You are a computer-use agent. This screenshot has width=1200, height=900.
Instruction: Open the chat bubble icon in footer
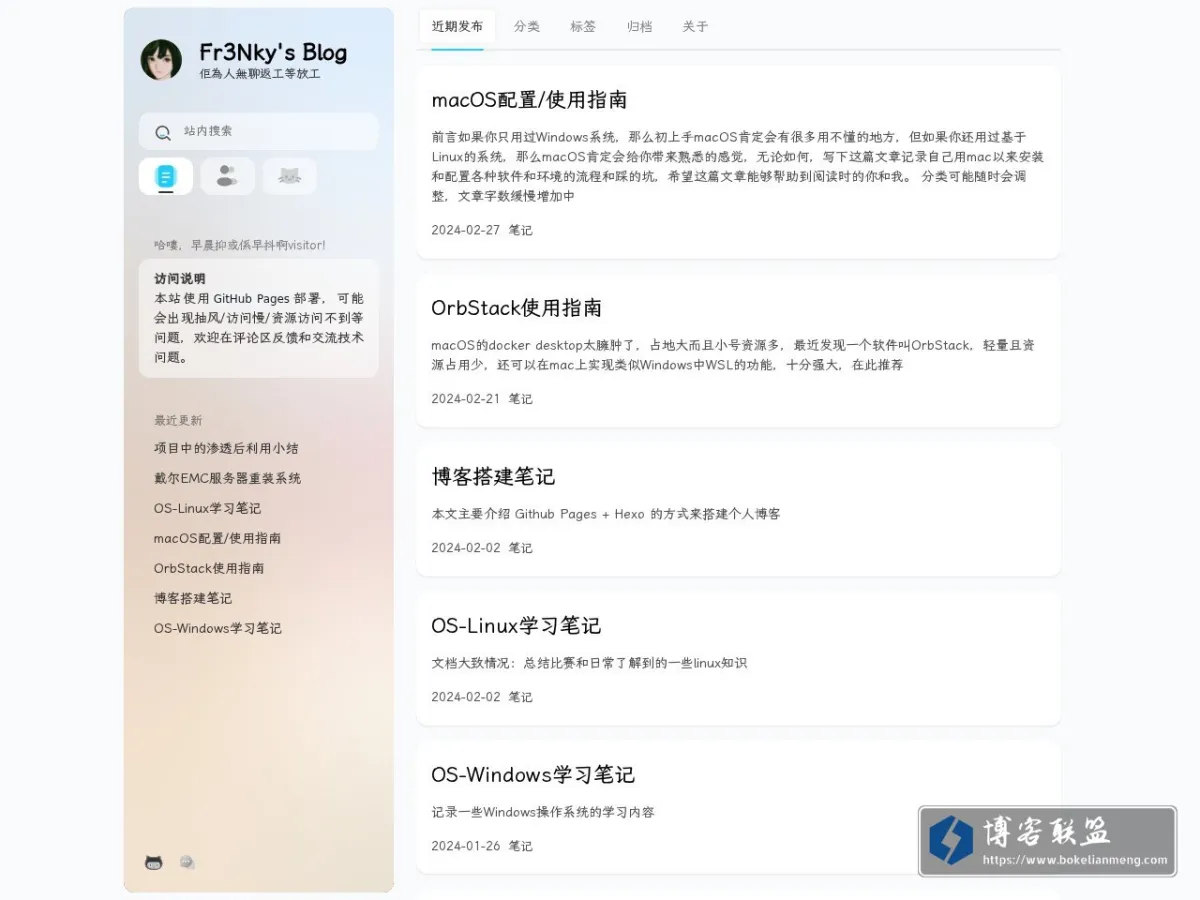pyautogui.click(x=187, y=862)
